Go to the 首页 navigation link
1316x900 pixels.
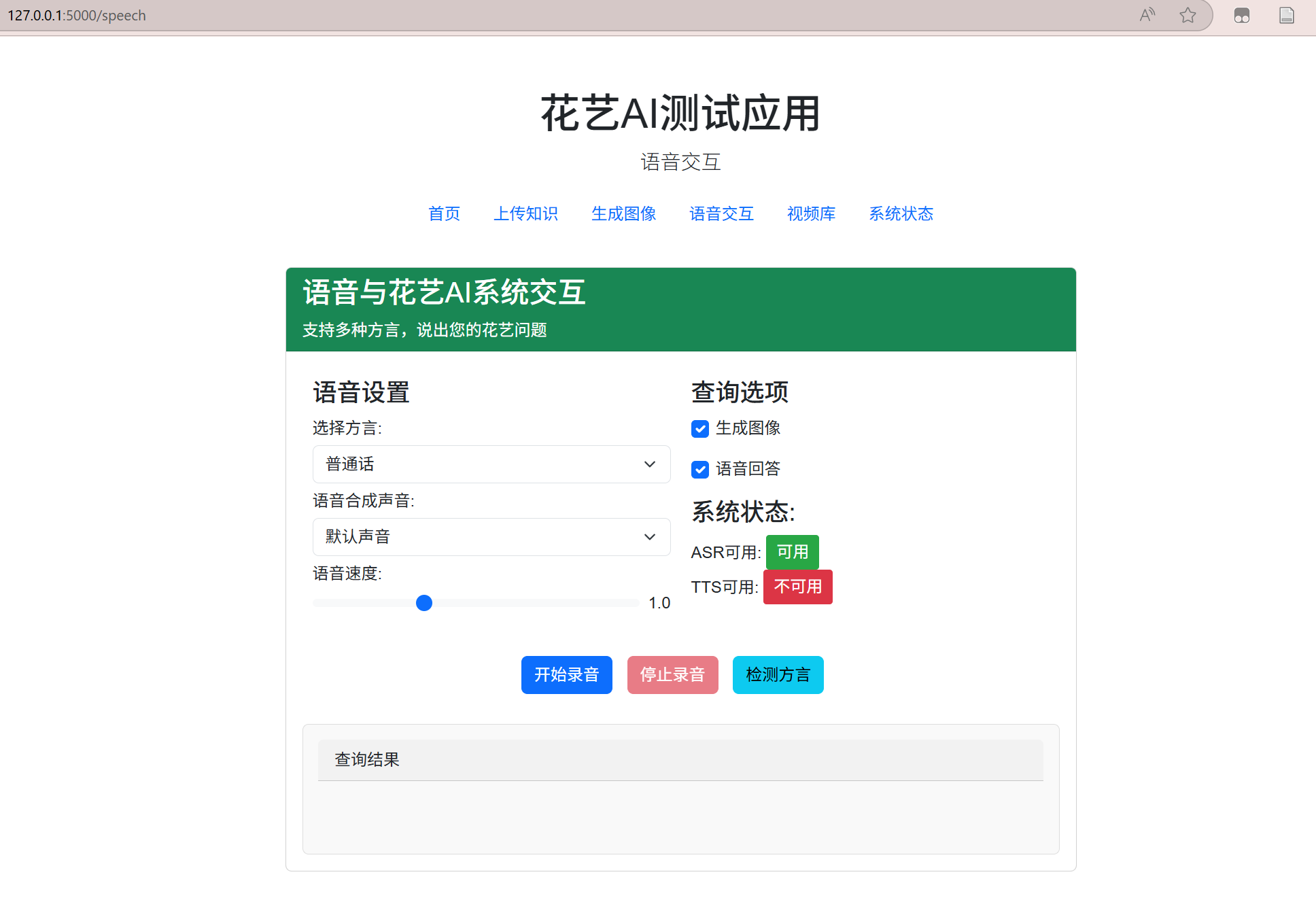[444, 213]
